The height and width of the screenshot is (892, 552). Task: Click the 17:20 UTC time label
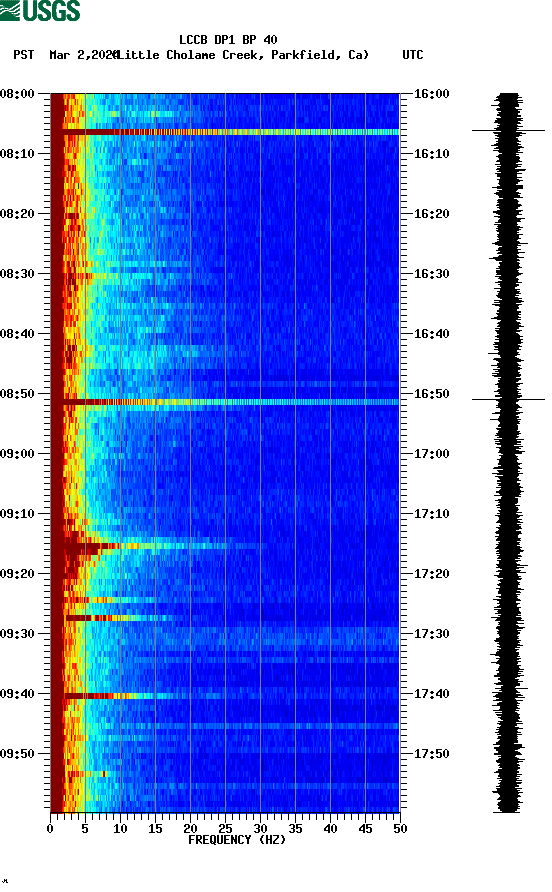(x=431, y=573)
